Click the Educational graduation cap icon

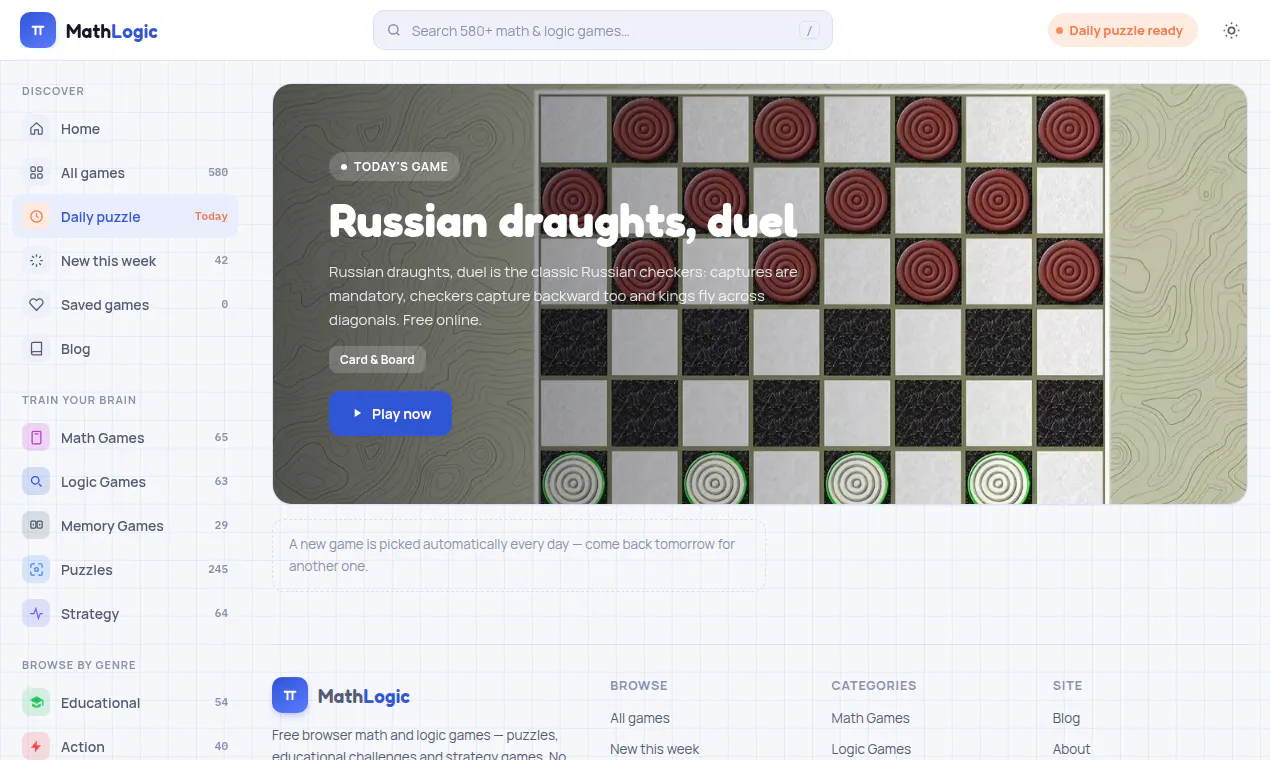[x=37, y=703]
